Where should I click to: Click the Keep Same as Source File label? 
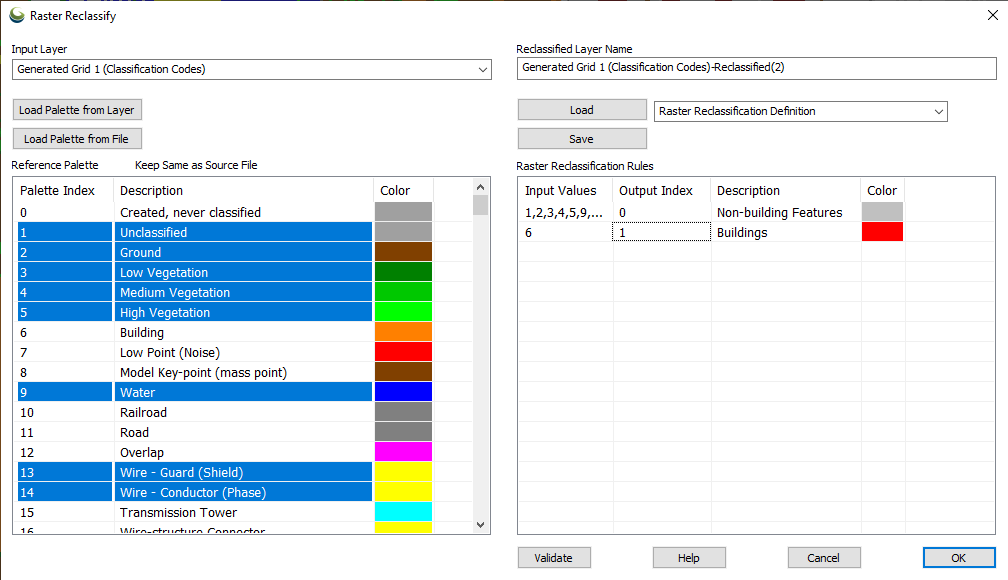[196, 165]
